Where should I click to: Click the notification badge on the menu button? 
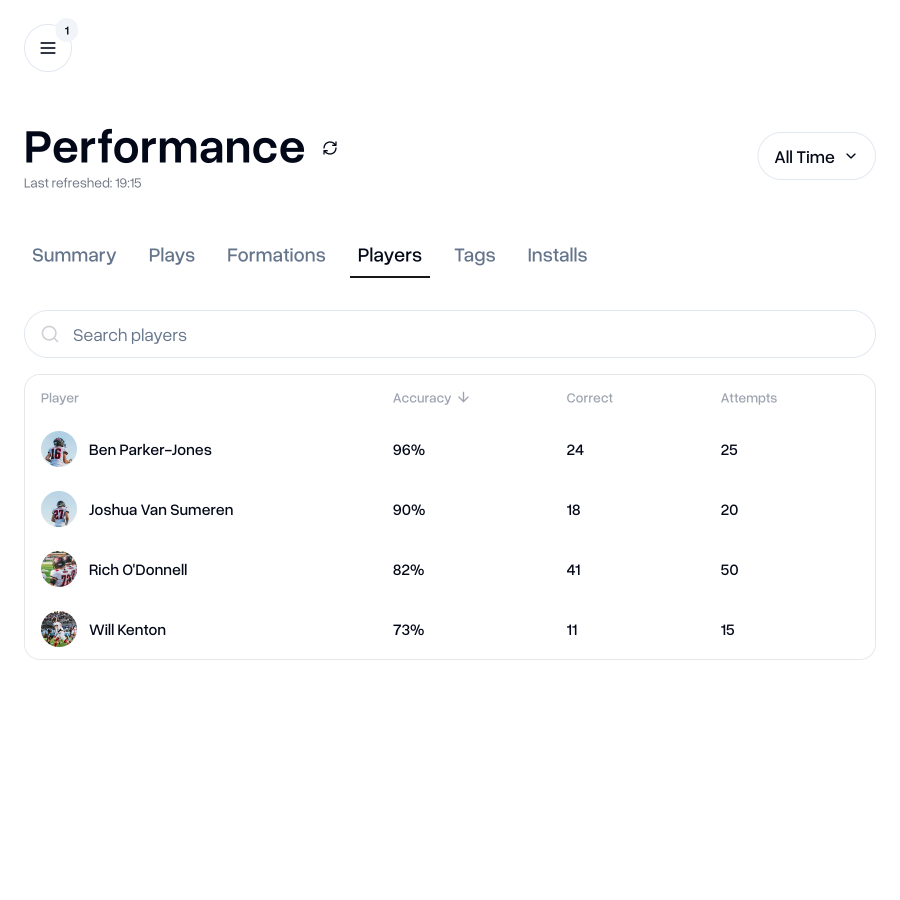click(x=67, y=30)
